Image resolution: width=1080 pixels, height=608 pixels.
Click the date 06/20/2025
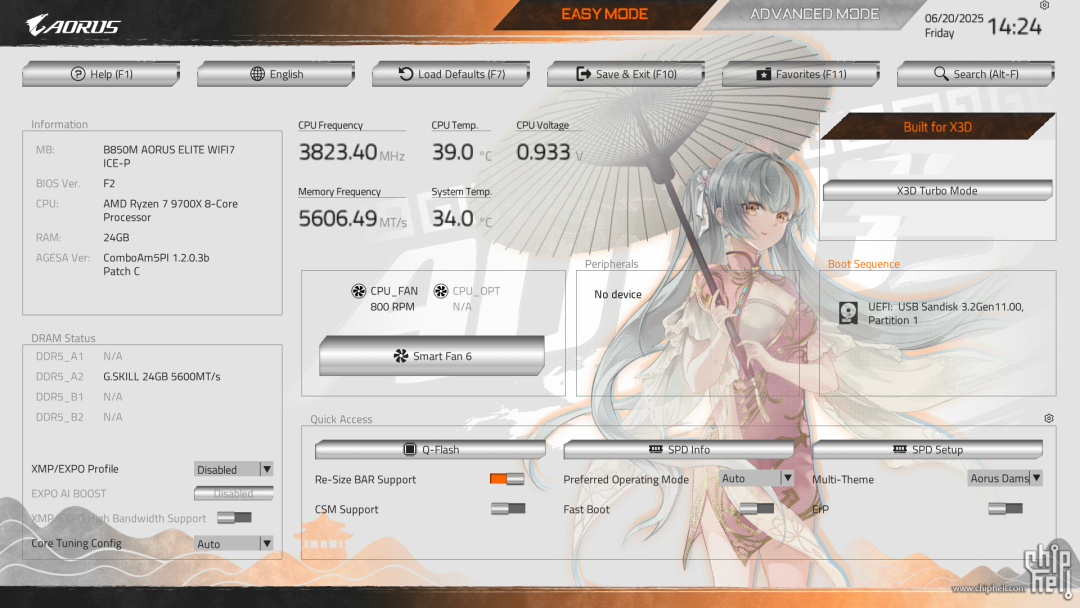954,19
